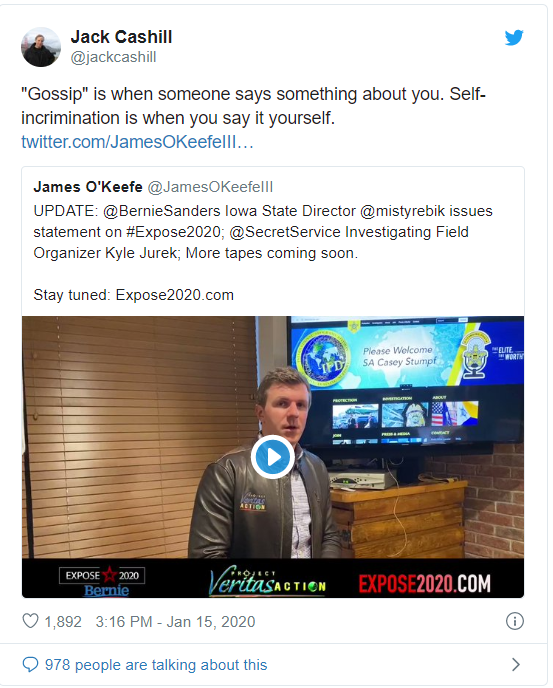Open the 978 people are talking link
Image resolution: width=553 pixels, height=688 pixels.
156,665
